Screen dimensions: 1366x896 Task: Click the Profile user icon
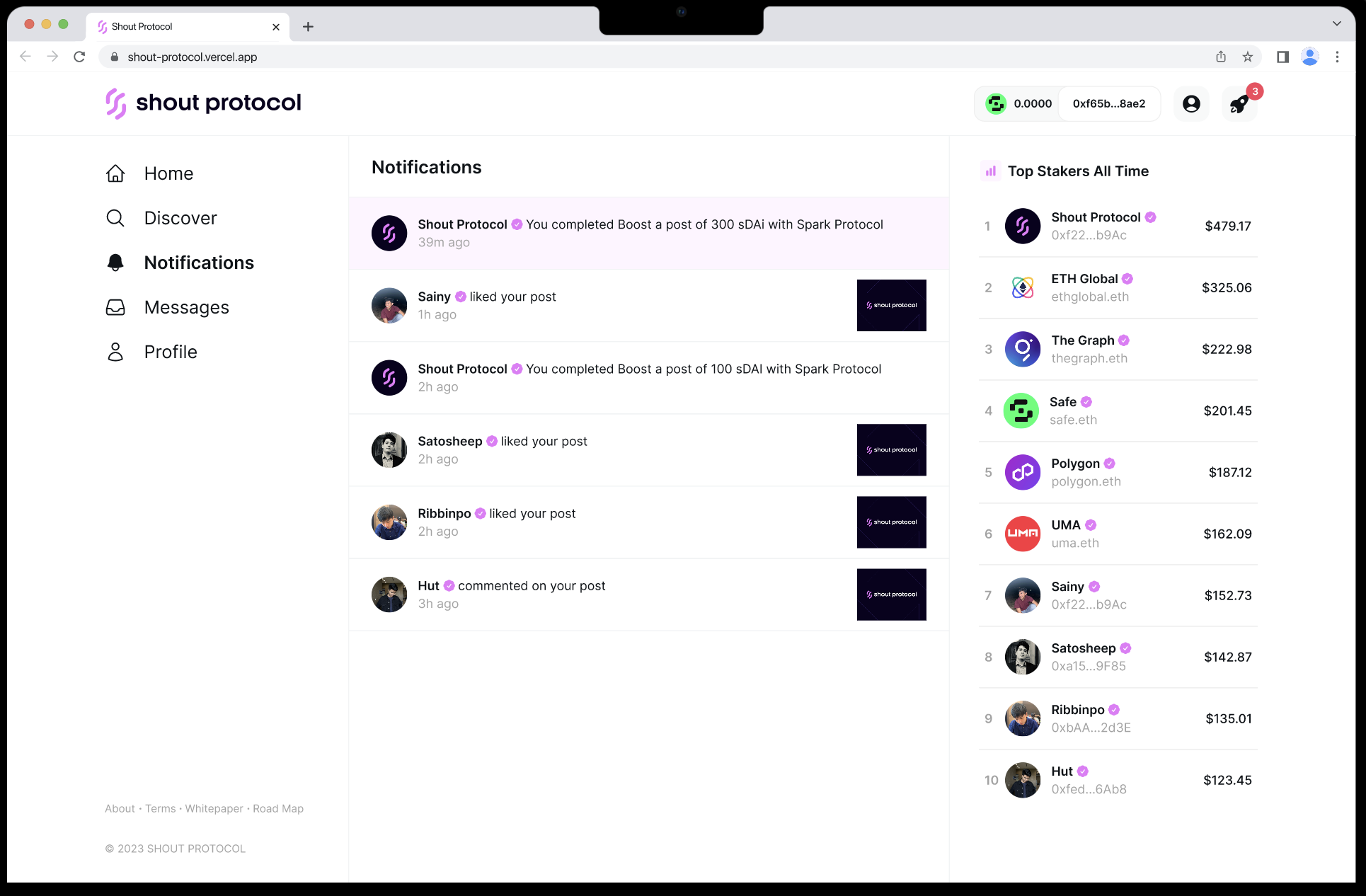coord(116,351)
